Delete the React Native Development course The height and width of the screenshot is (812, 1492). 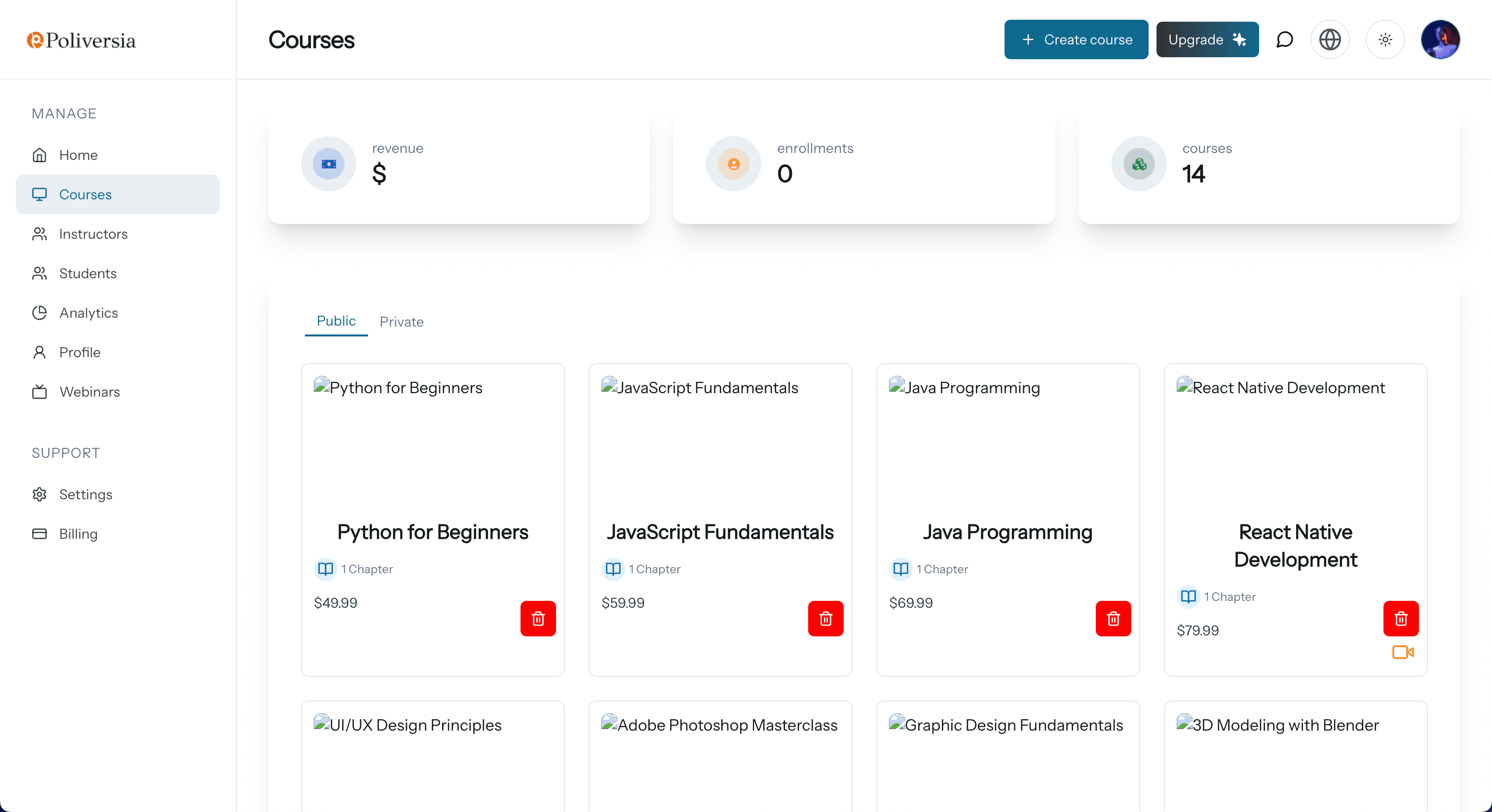tap(1401, 618)
